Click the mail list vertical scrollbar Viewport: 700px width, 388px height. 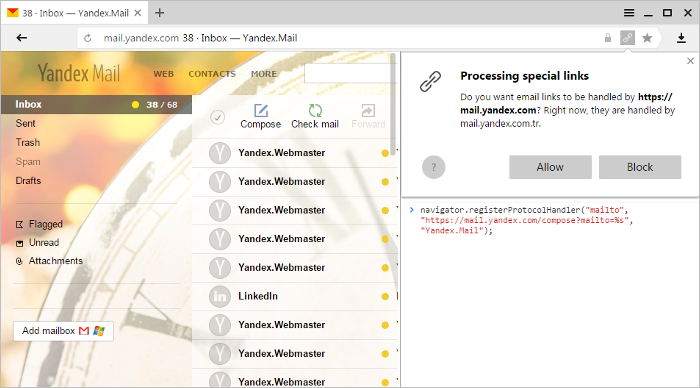click(393, 104)
